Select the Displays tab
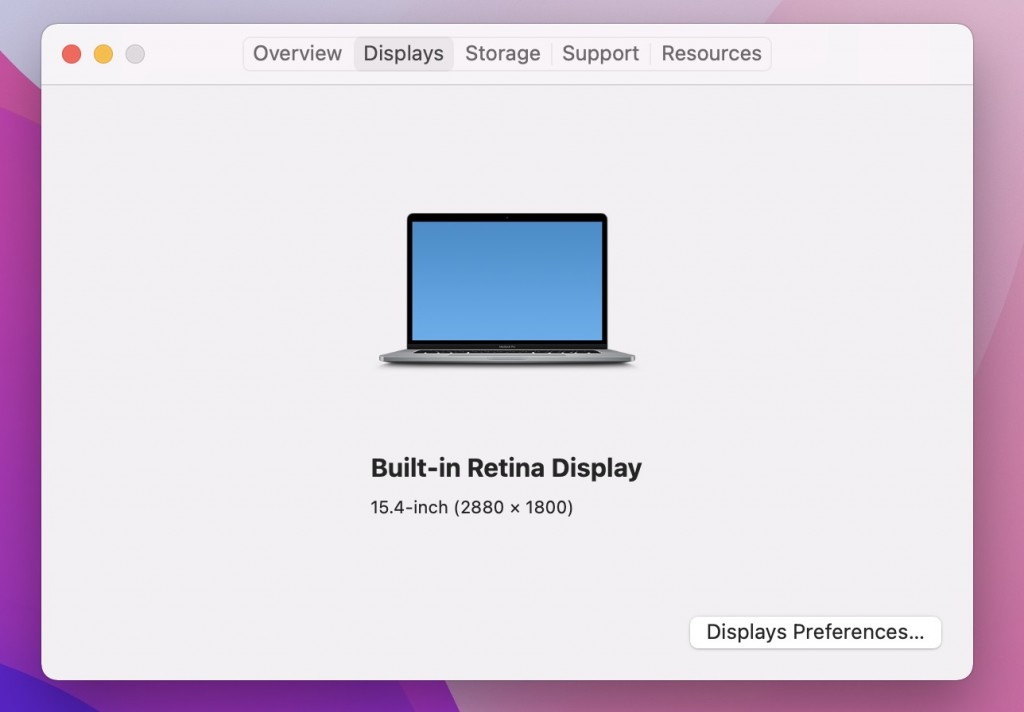 click(404, 54)
